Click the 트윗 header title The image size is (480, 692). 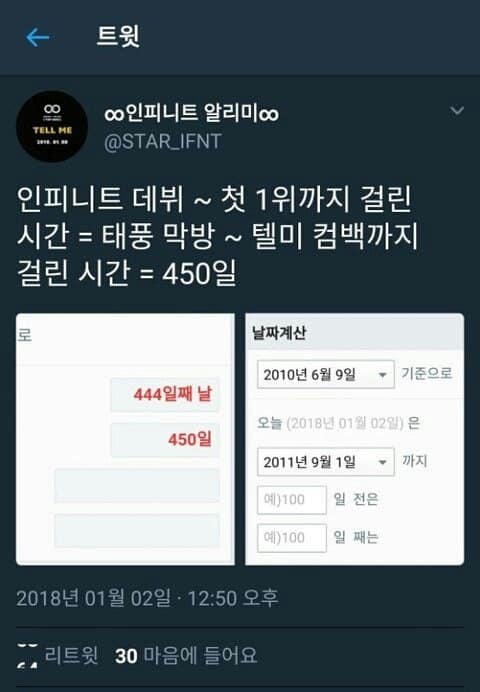[x=118, y=37]
